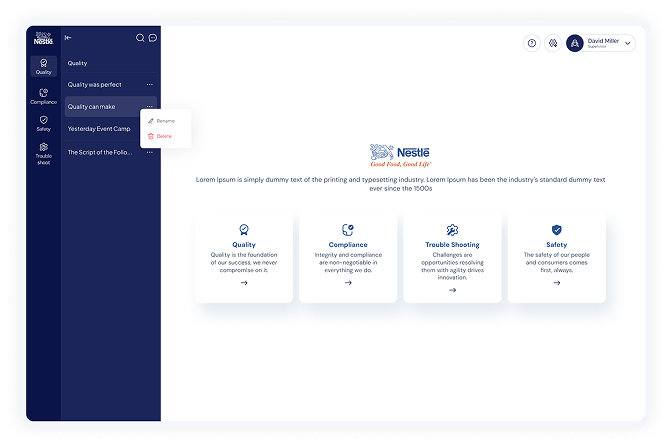Click the Compliance card title
670x447 pixels.
pyautogui.click(x=348, y=245)
